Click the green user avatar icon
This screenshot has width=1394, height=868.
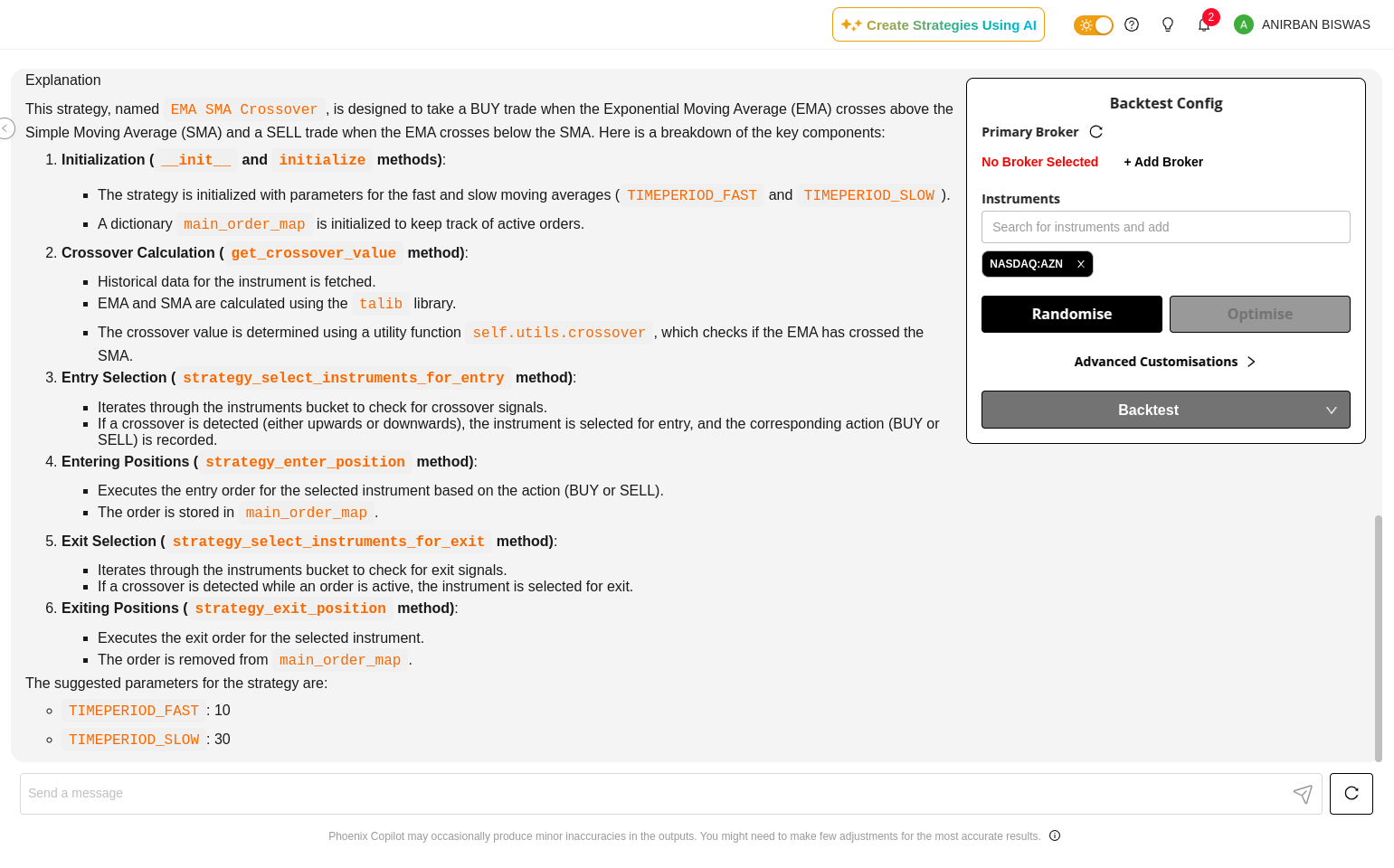click(1244, 24)
